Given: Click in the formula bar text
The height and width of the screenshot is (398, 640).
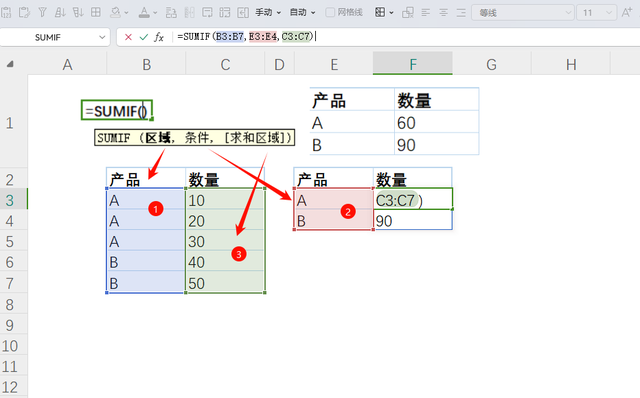Looking at the screenshot, I should (245, 37).
